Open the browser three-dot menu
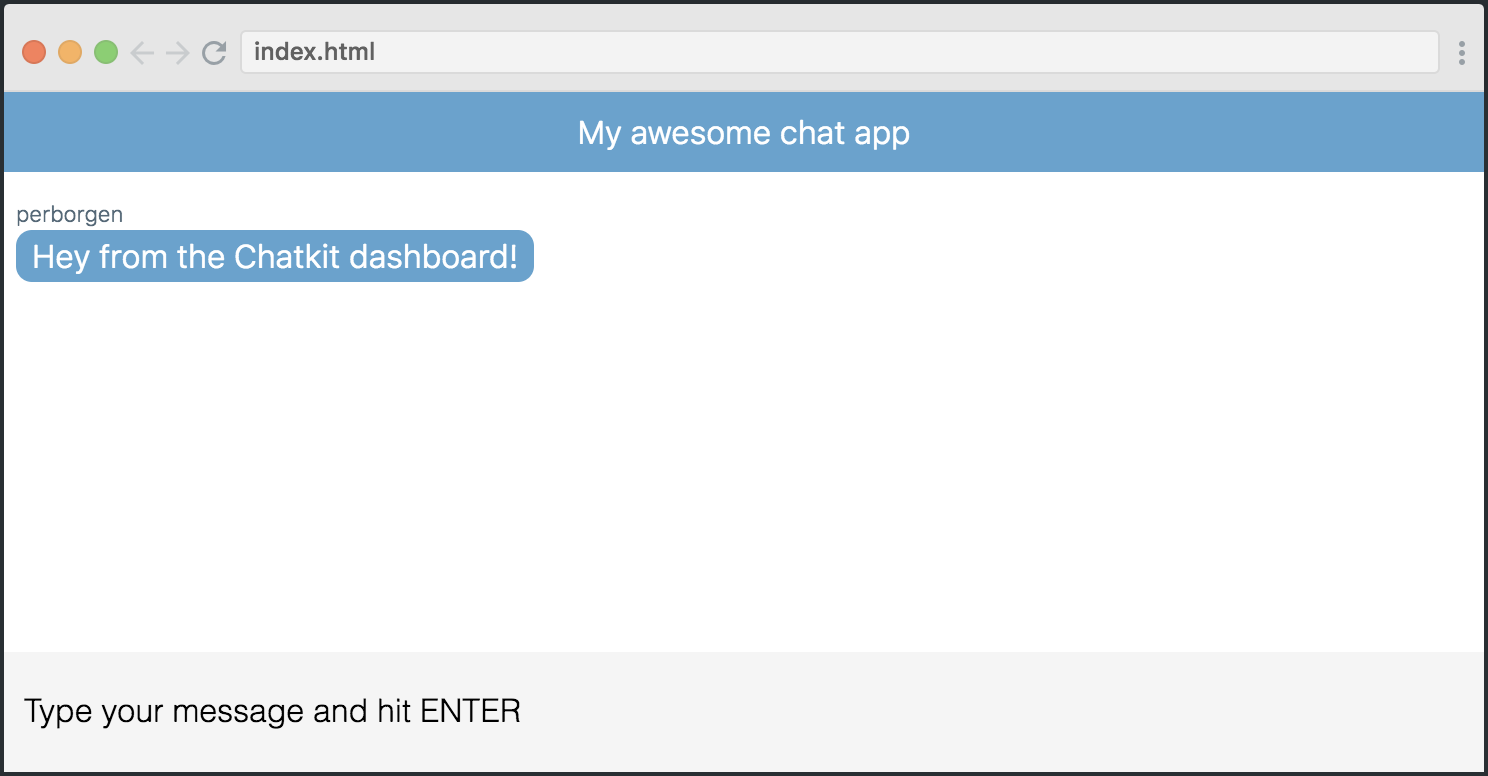Screen dimensions: 1488x776 (x=1462, y=52)
